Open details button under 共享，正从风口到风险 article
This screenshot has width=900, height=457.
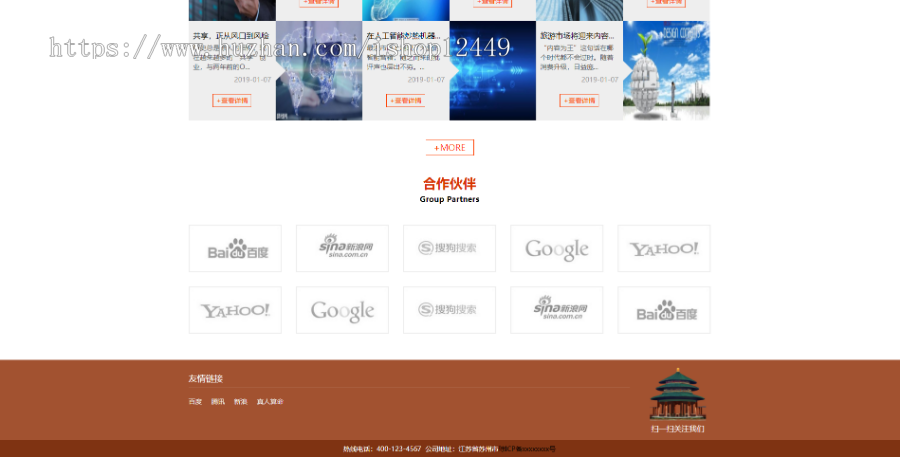[x=232, y=100]
